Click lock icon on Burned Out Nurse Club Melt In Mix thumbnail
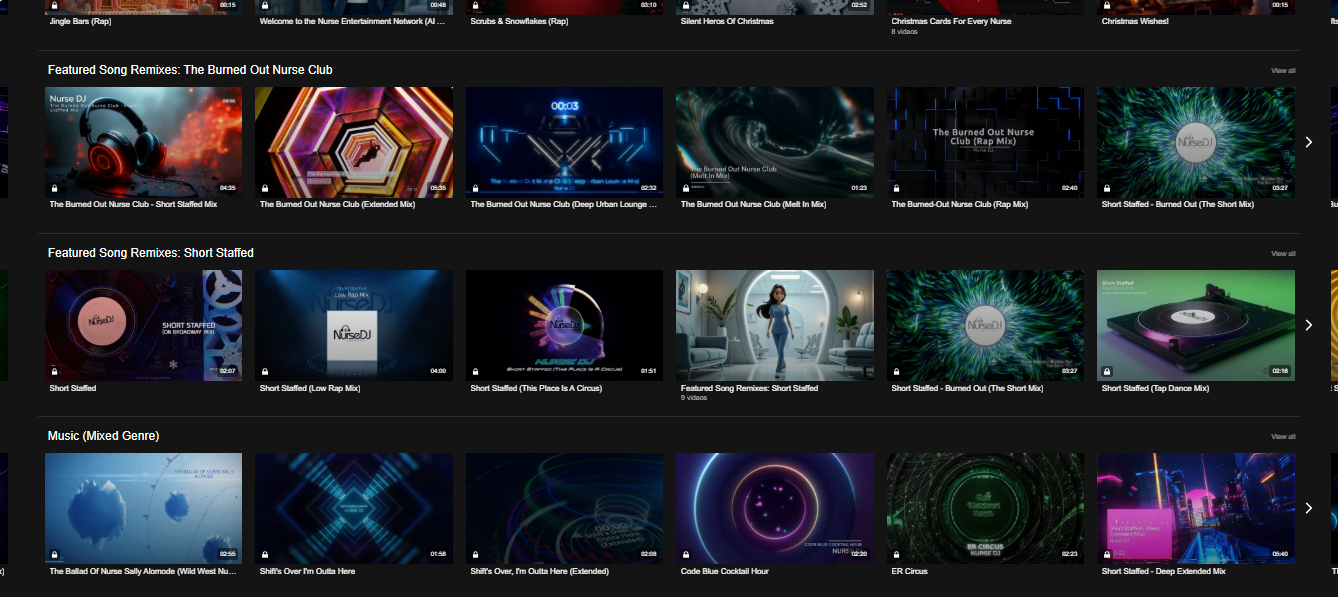This screenshot has height=597, width=1338. coord(685,188)
